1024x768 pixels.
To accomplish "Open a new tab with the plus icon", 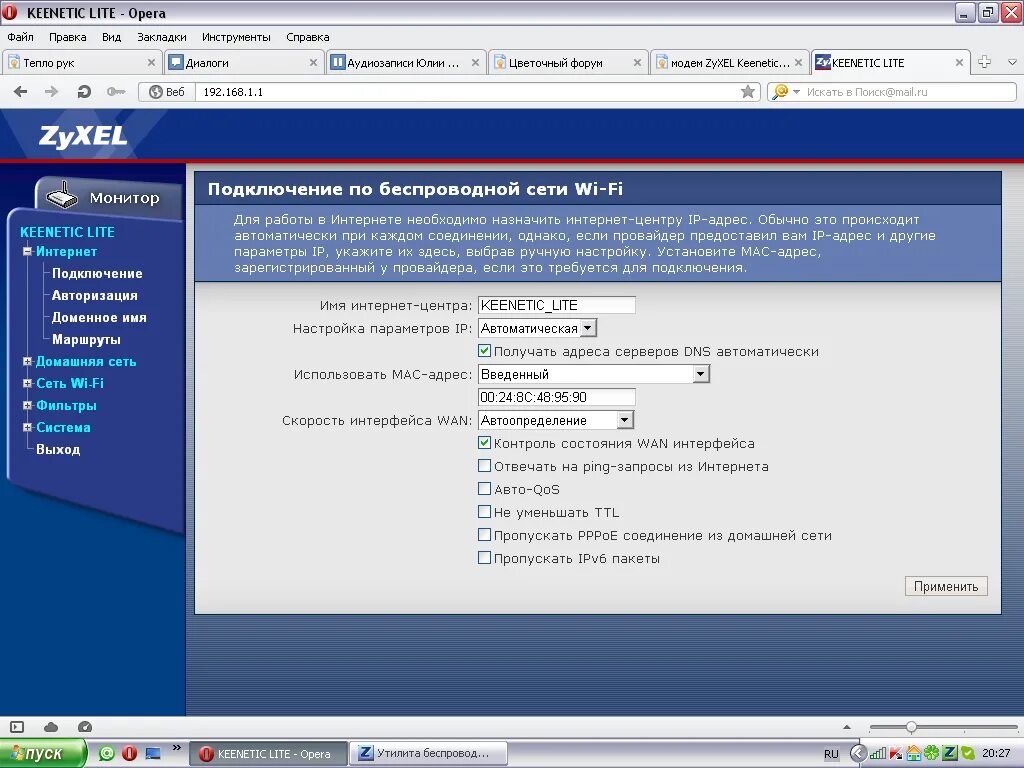I will (x=985, y=62).
